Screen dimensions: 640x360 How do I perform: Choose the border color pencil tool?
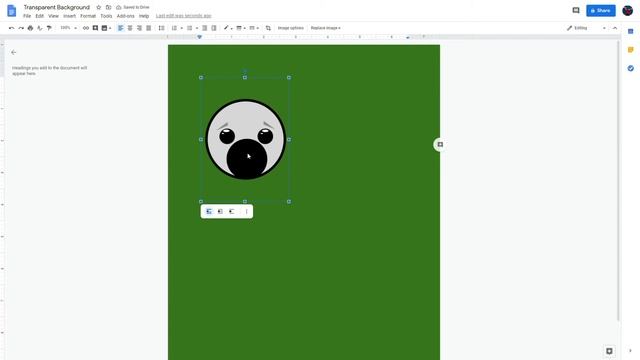(x=226, y=28)
